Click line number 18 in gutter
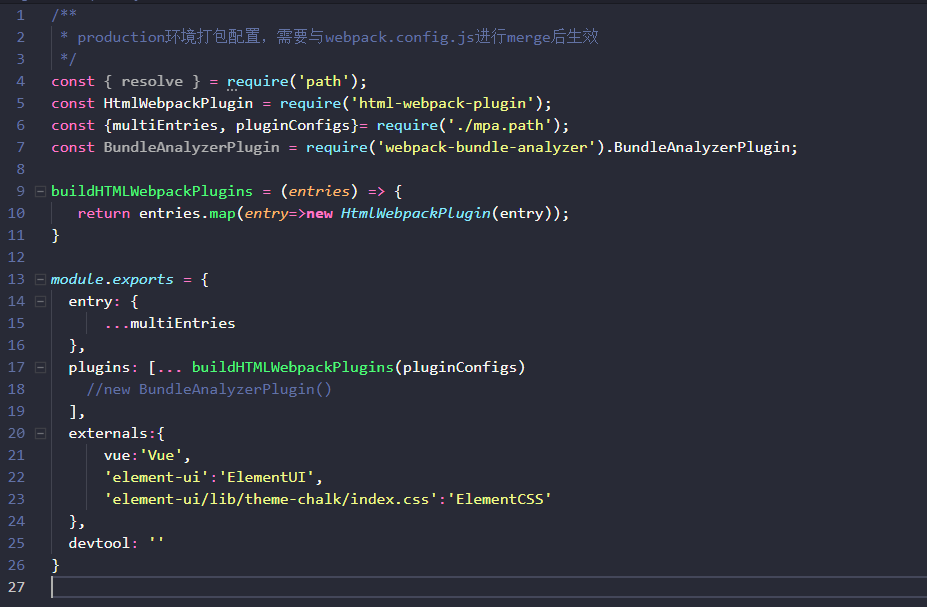This screenshot has width=927, height=607. 17,389
